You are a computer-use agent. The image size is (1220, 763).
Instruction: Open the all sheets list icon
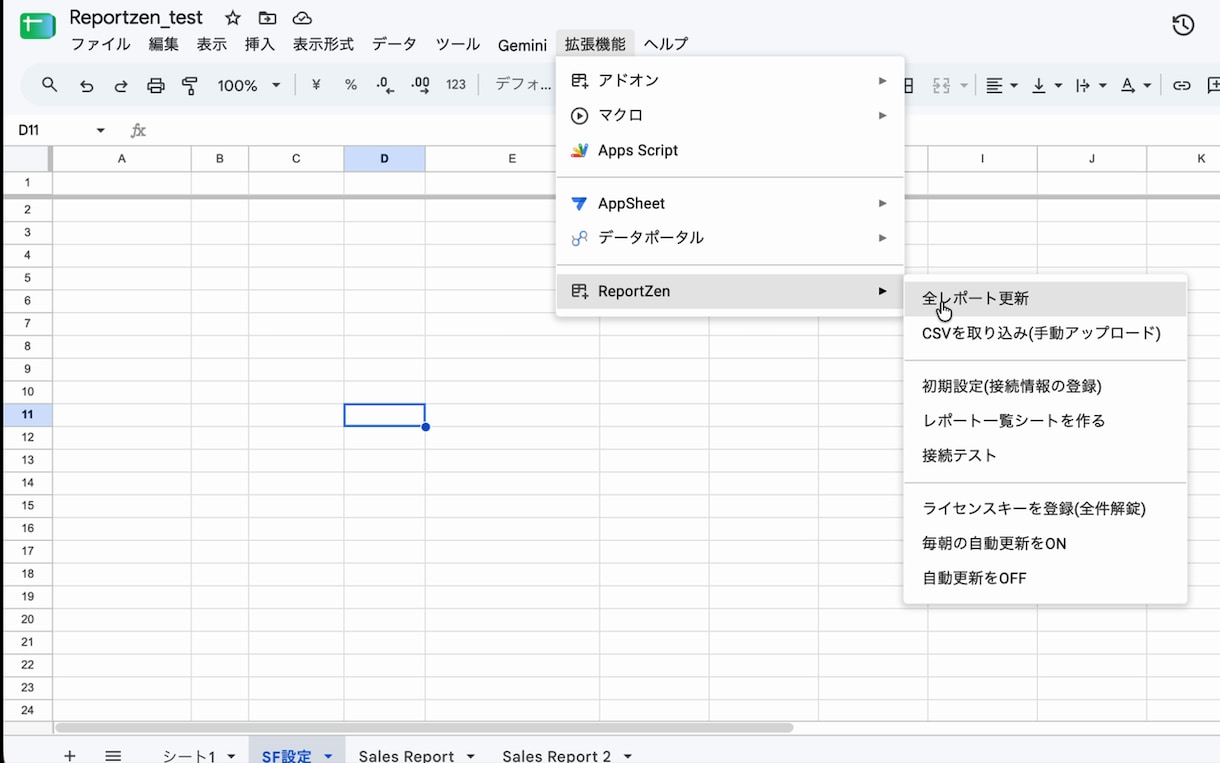coord(113,756)
